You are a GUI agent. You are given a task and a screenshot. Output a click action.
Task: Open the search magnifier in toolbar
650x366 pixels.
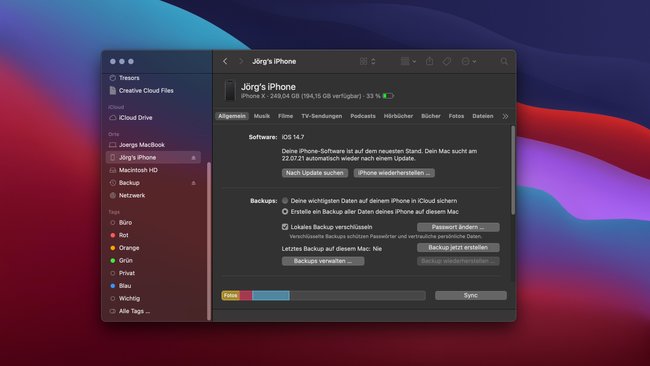point(504,61)
